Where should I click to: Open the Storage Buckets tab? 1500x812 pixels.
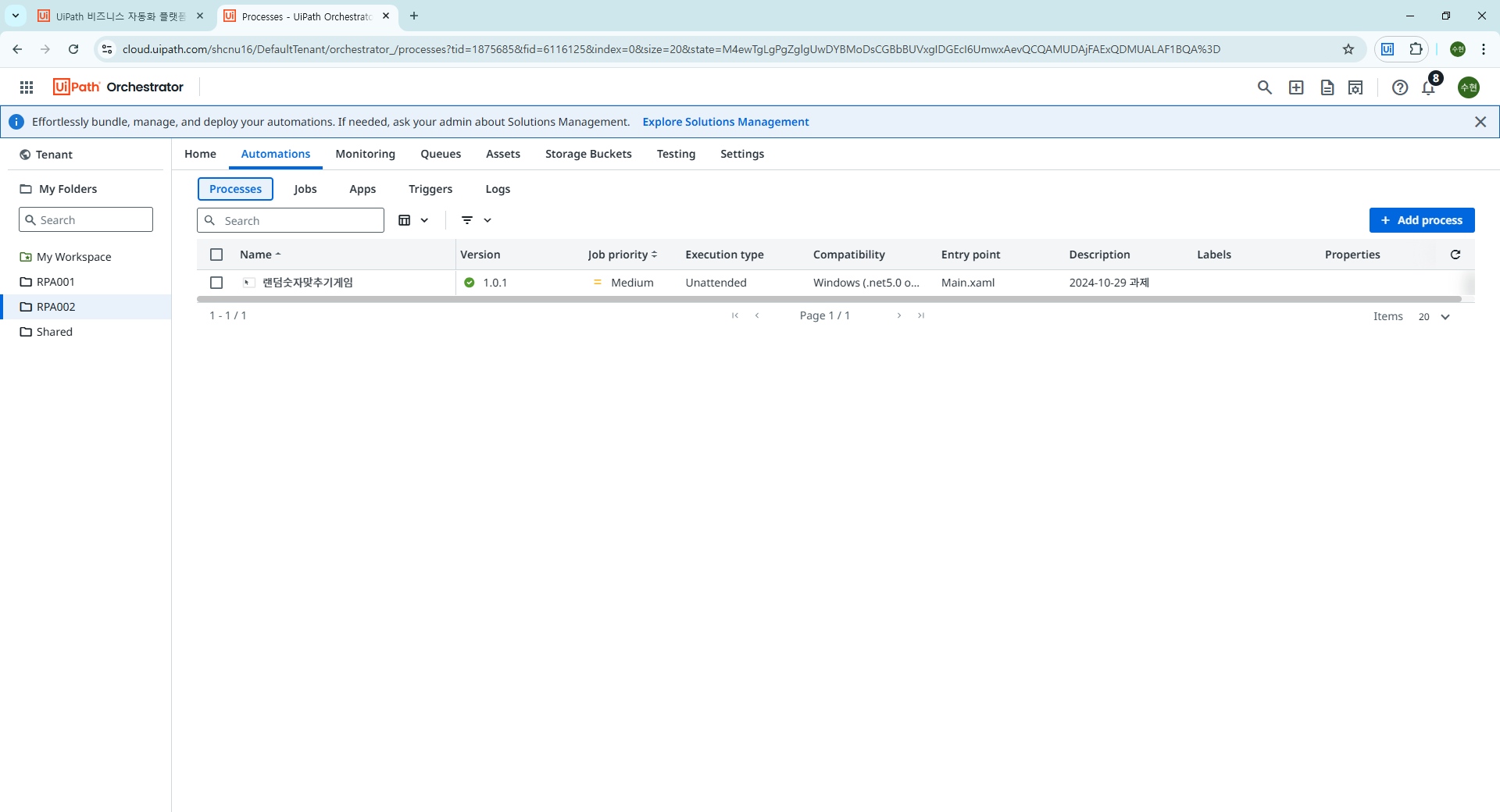click(x=588, y=154)
